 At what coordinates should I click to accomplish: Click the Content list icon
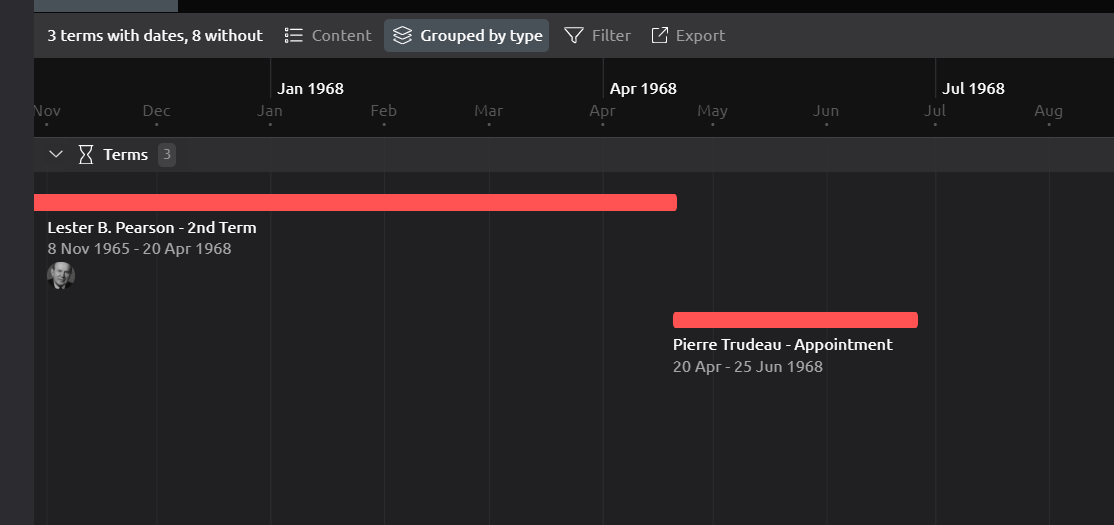pyautogui.click(x=293, y=36)
